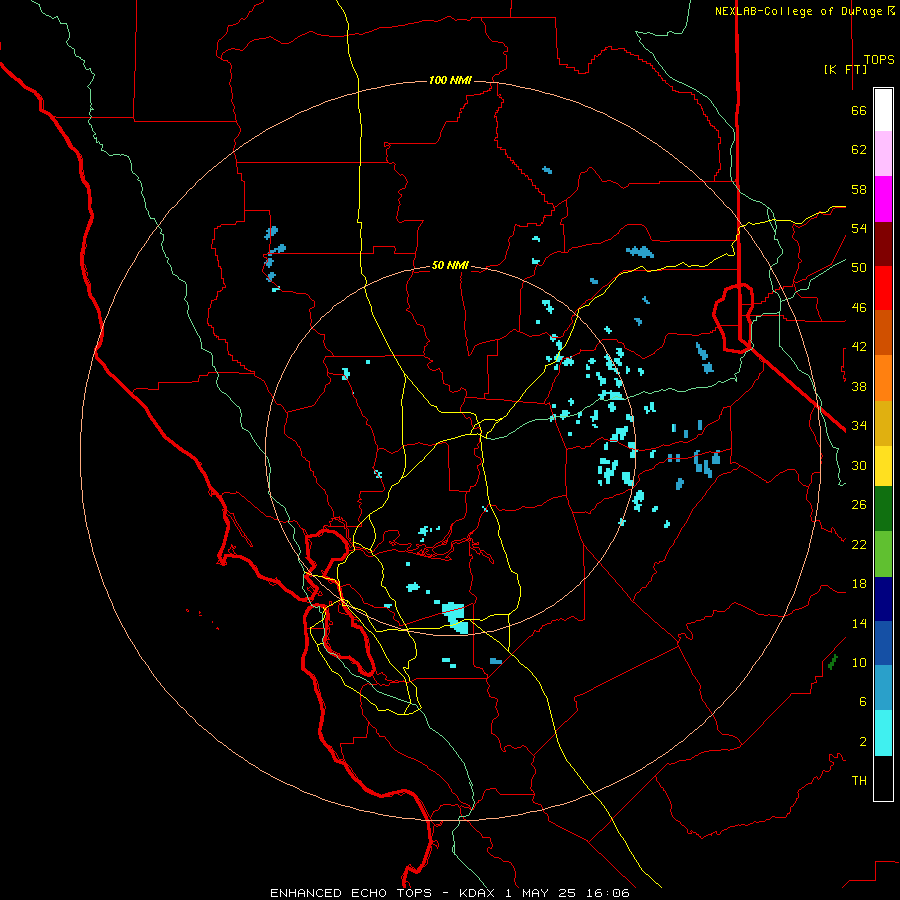The height and width of the screenshot is (900, 900).
Task: Click the "66" legend value
Action: tap(859, 110)
